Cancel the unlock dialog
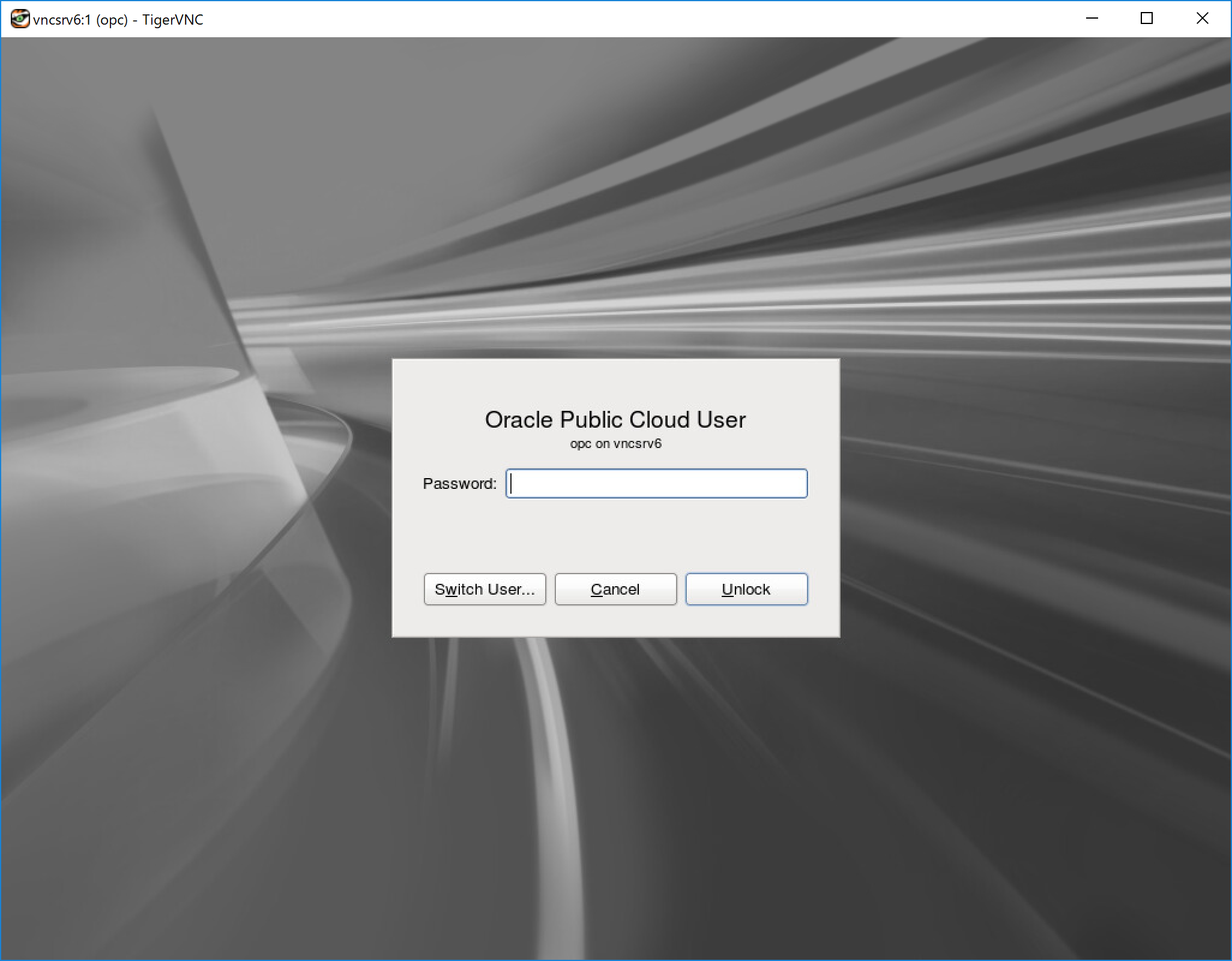The height and width of the screenshot is (961, 1232). (615, 589)
